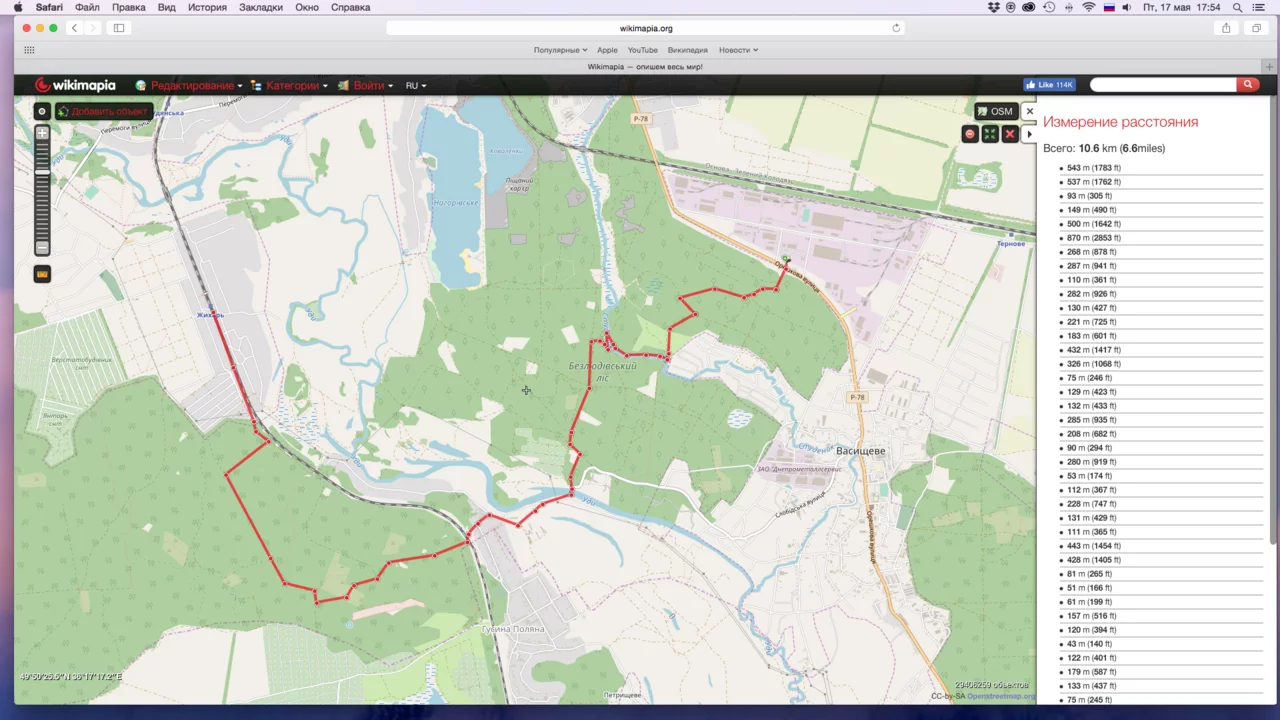Click the 543 m (1783 ft) segment
The image size is (1280, 720).
point(1094,168)
